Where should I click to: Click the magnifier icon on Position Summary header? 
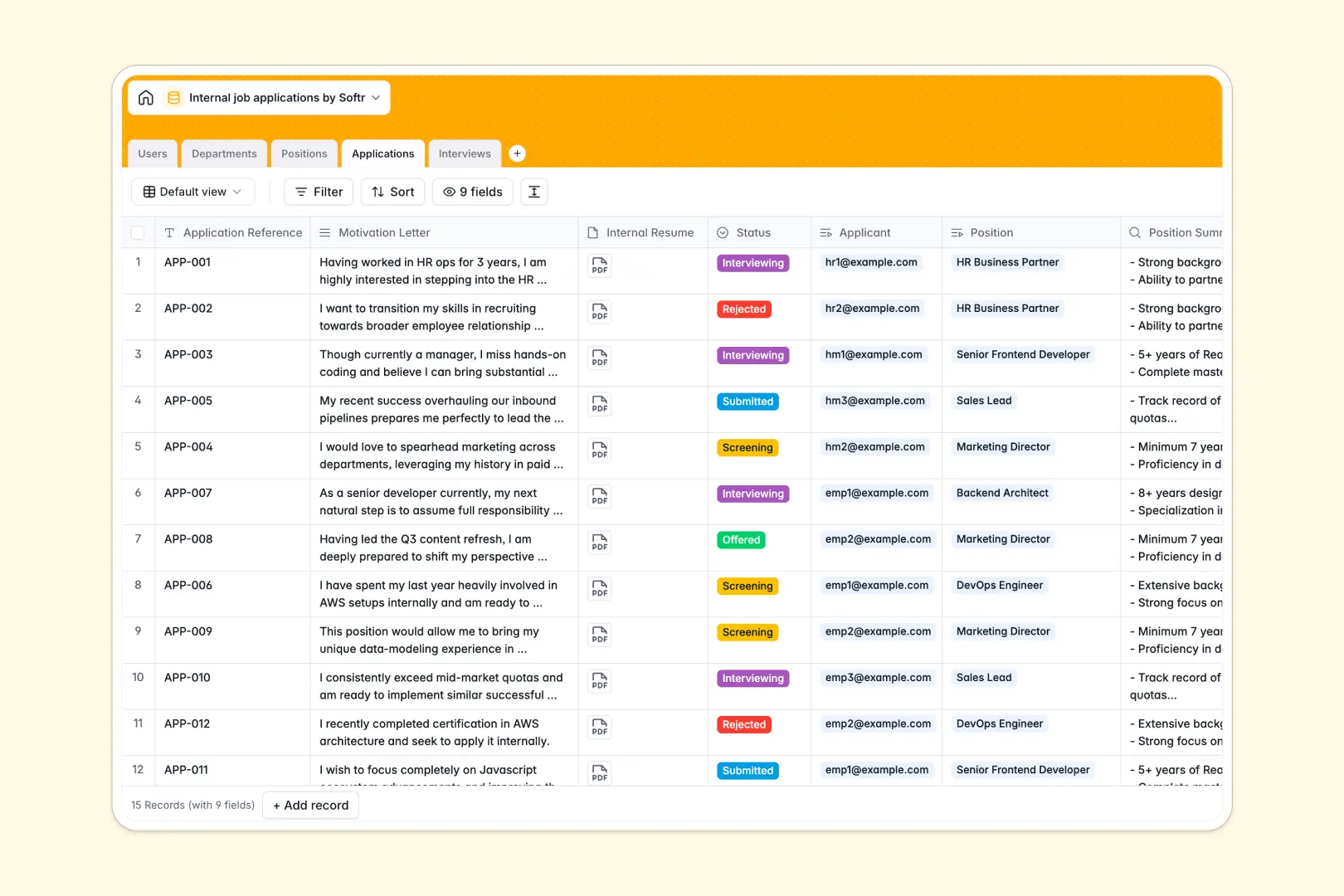pos(1134,232)
